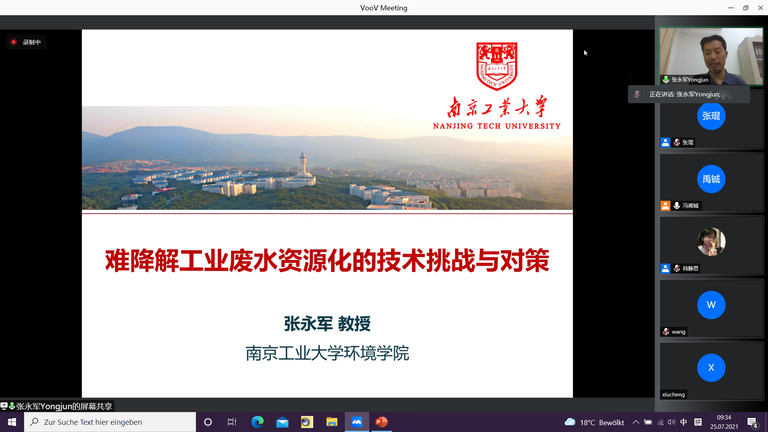
Task: Open the yellow app icon next to Mail
Action: click(x=307, y=422)
